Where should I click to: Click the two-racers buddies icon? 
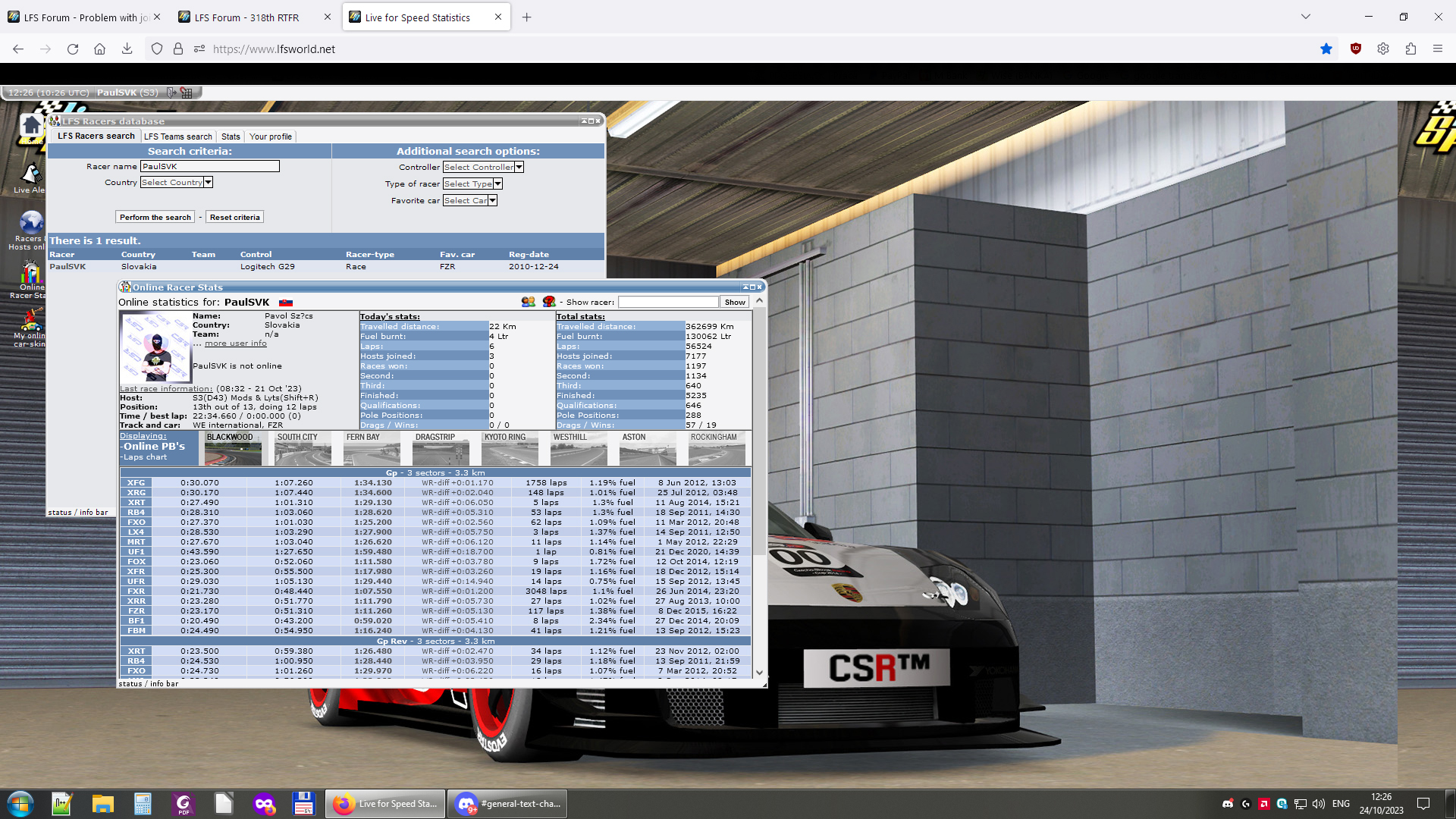pyautogui.click(x=529, y=302)
